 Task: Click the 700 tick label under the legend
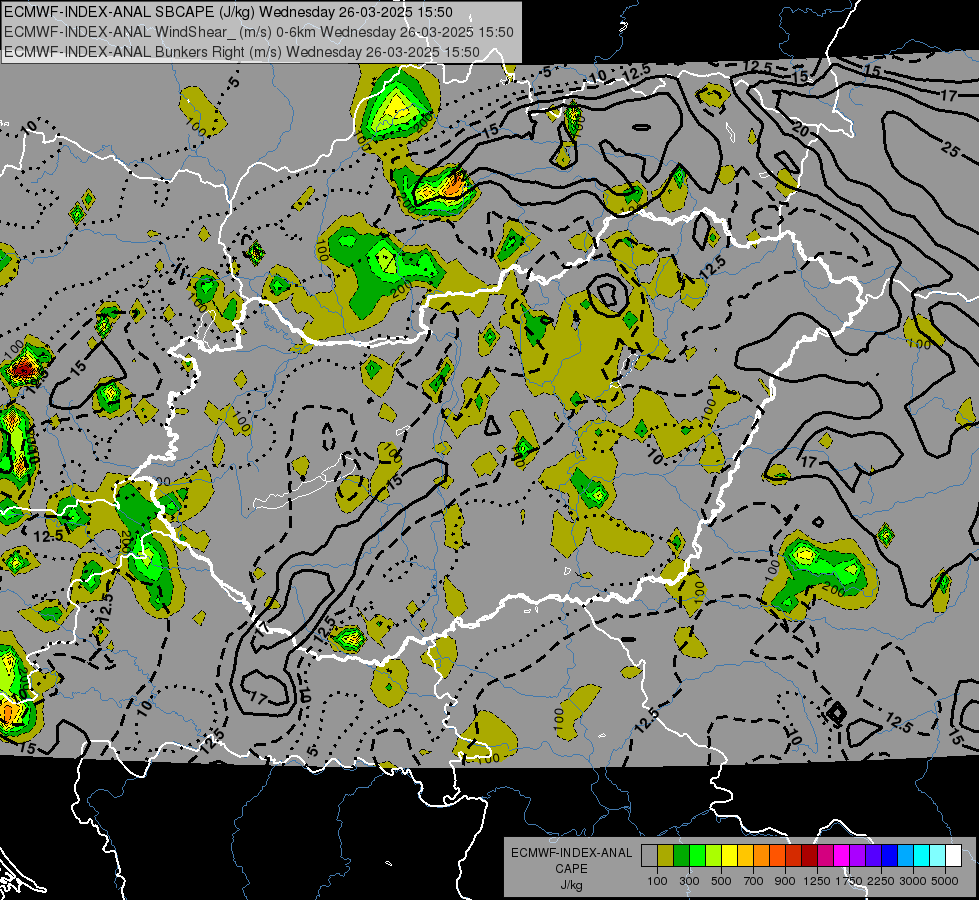click(754, 881)
